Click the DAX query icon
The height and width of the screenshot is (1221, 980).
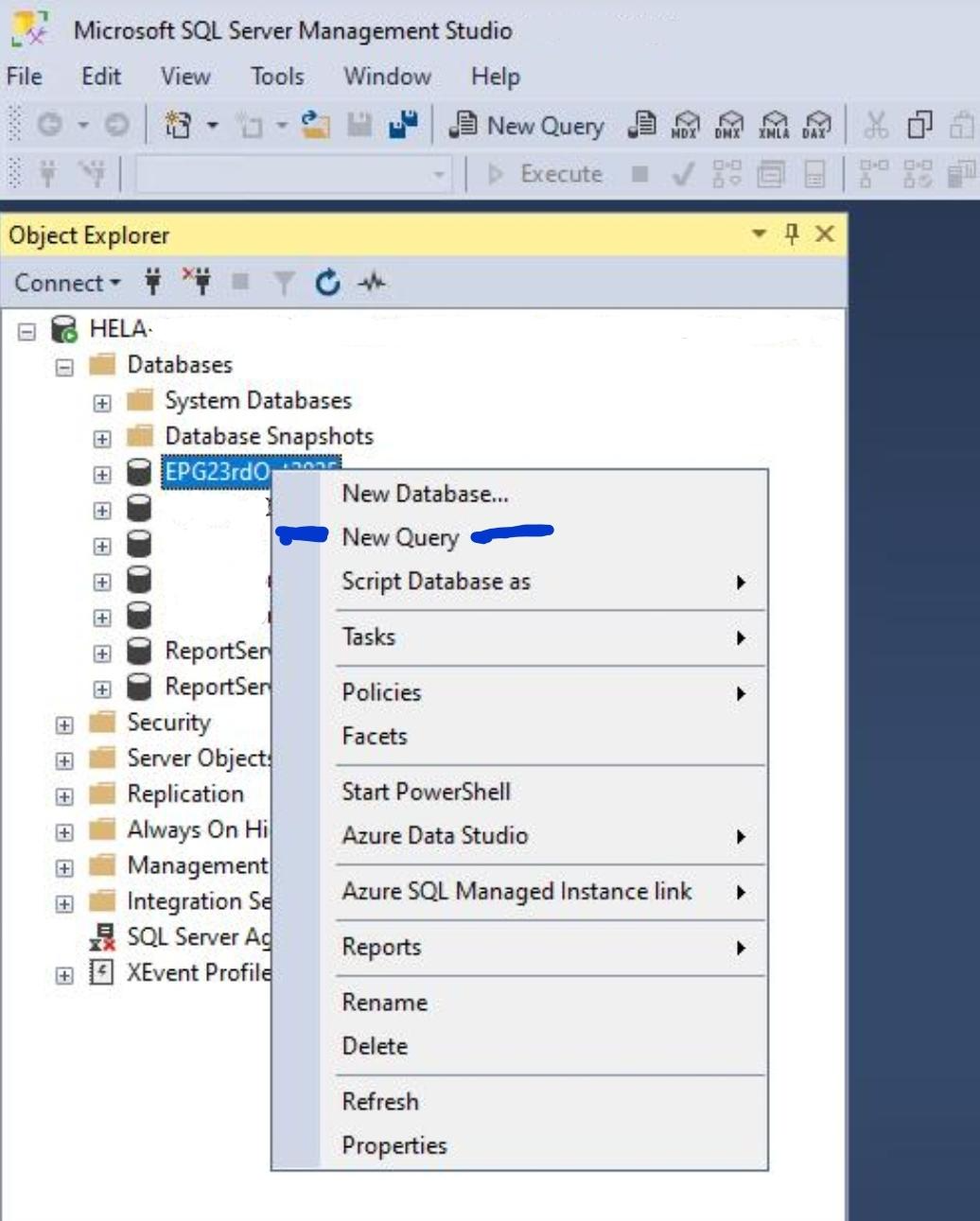point(817,125)
